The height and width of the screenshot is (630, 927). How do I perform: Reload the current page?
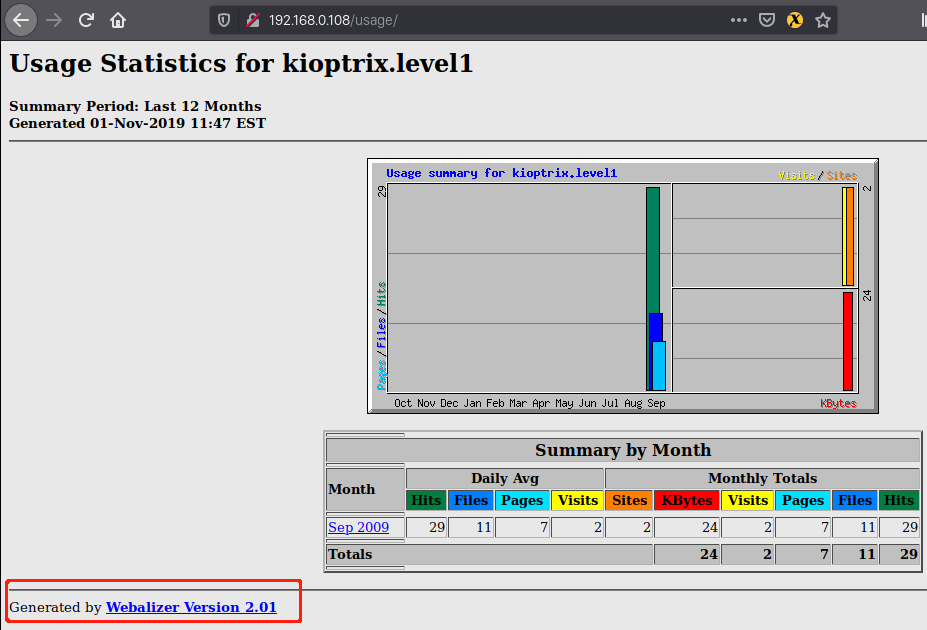coord(86,20)
